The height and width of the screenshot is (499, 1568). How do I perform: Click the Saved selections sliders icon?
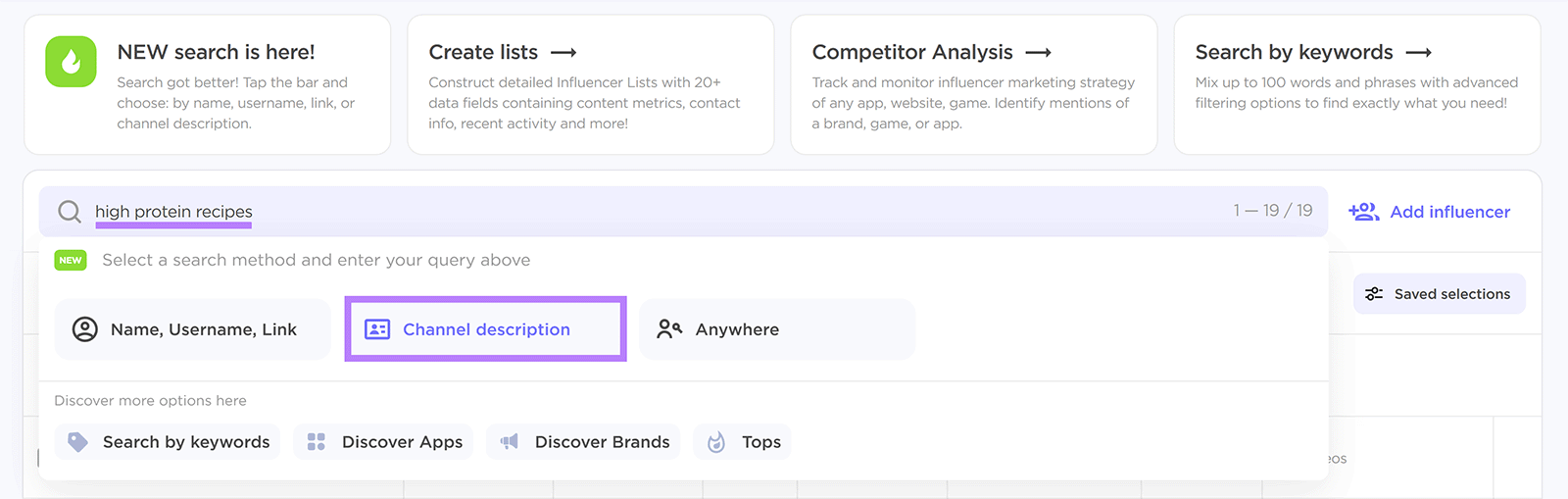1374,294
